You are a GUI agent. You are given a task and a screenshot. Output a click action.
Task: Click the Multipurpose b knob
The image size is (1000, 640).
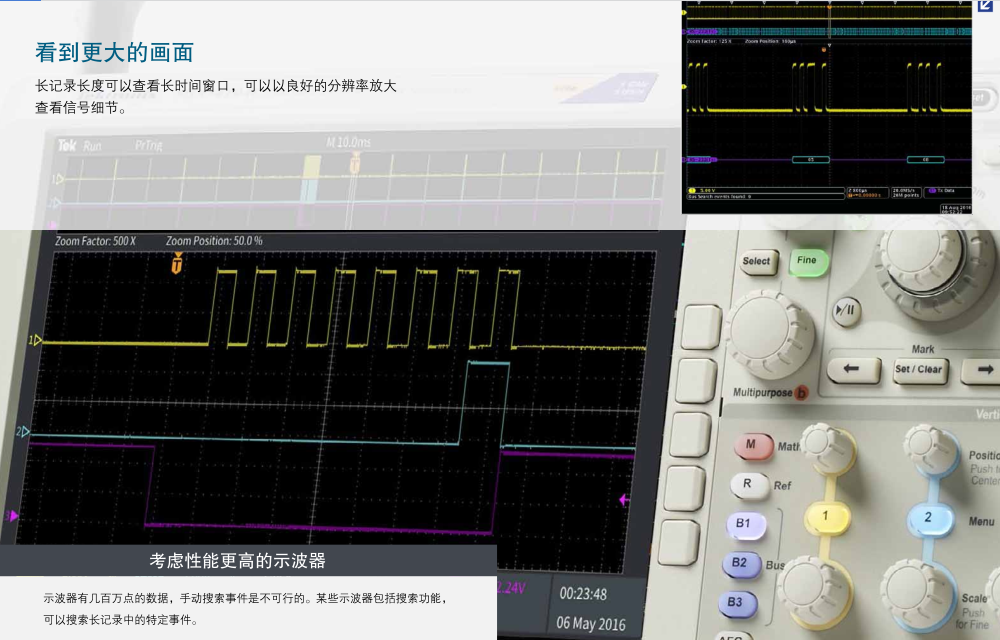(770, 334)
